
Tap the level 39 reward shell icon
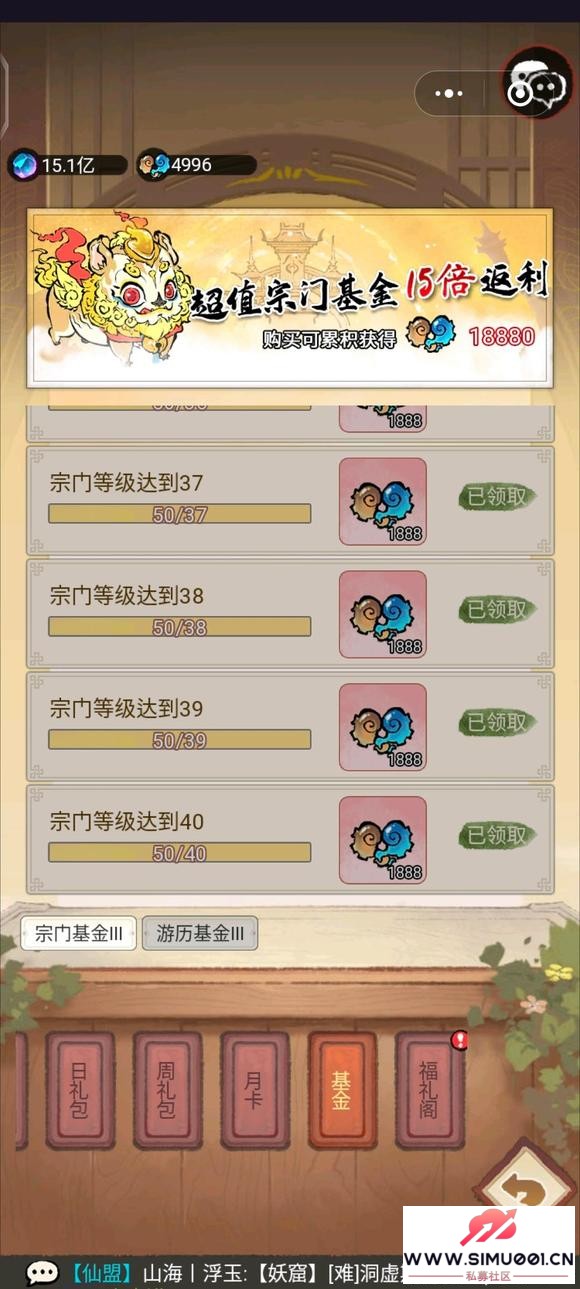point(383,727)
